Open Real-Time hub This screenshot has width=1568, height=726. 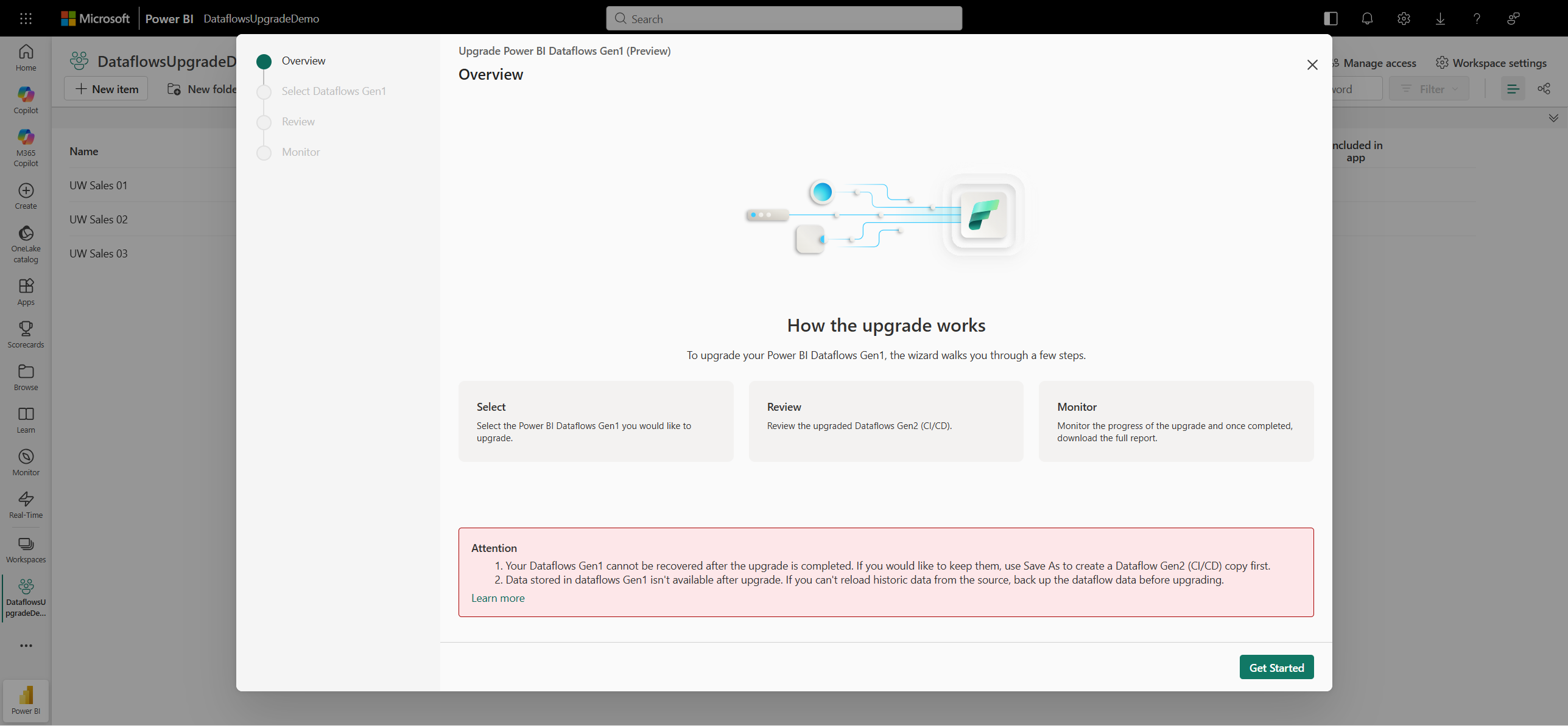pos(26,505)
